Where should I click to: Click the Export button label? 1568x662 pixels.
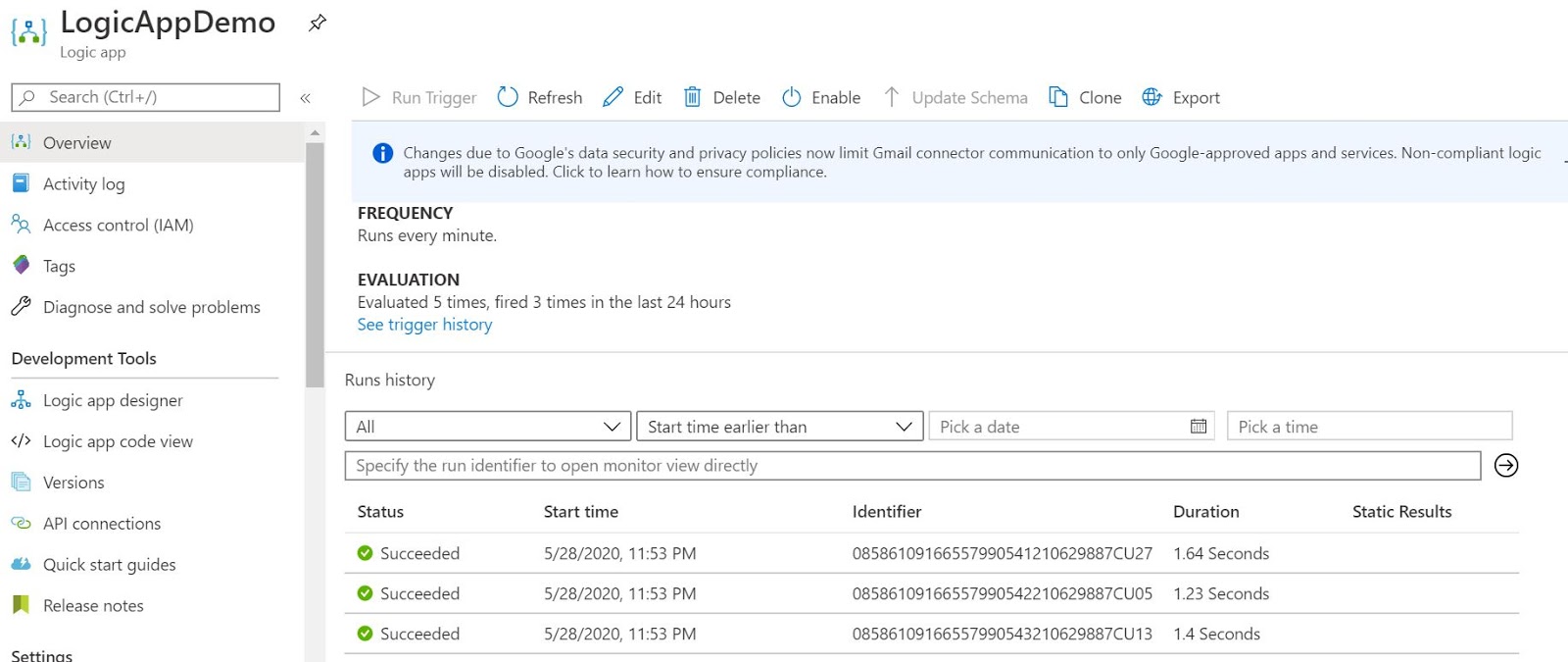(1197, 98)
